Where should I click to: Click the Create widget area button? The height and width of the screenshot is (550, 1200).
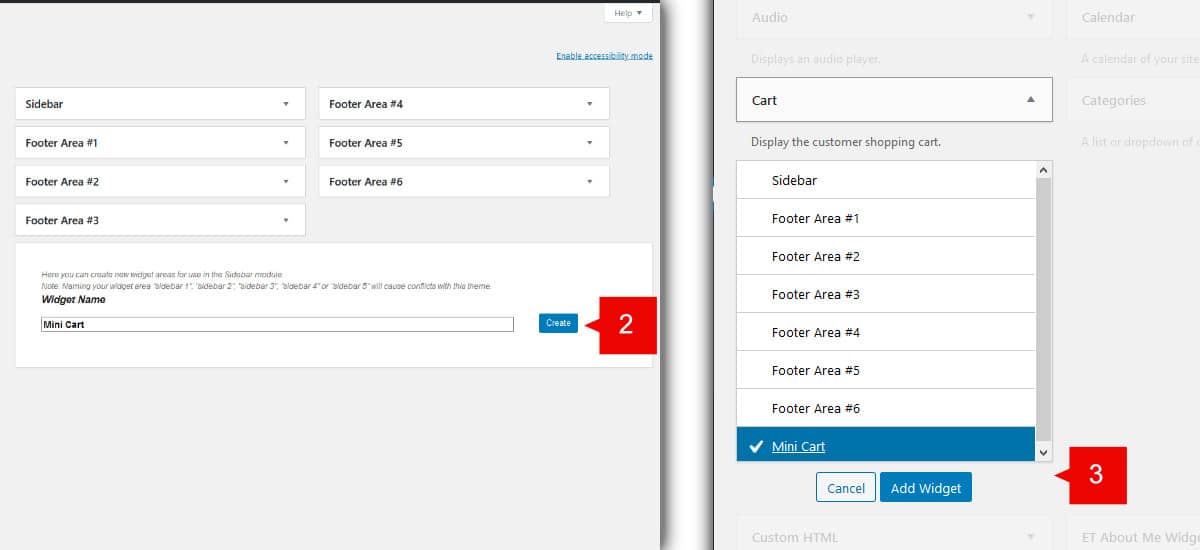pos(558,323)
